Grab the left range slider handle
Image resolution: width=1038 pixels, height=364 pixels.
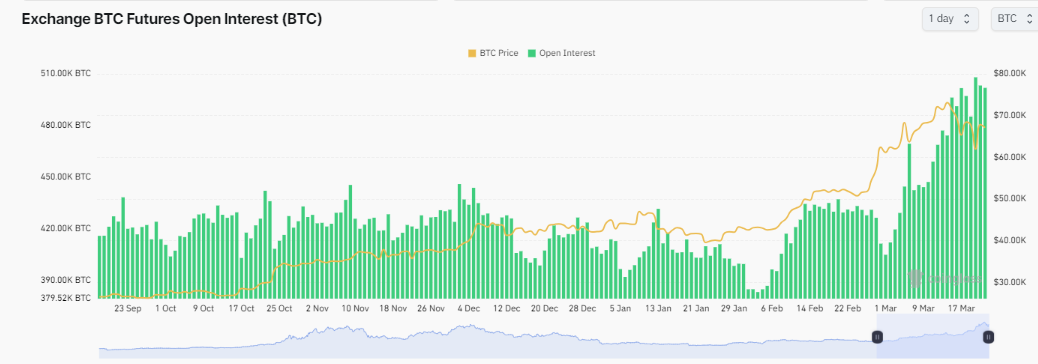[x=877, y=337]
